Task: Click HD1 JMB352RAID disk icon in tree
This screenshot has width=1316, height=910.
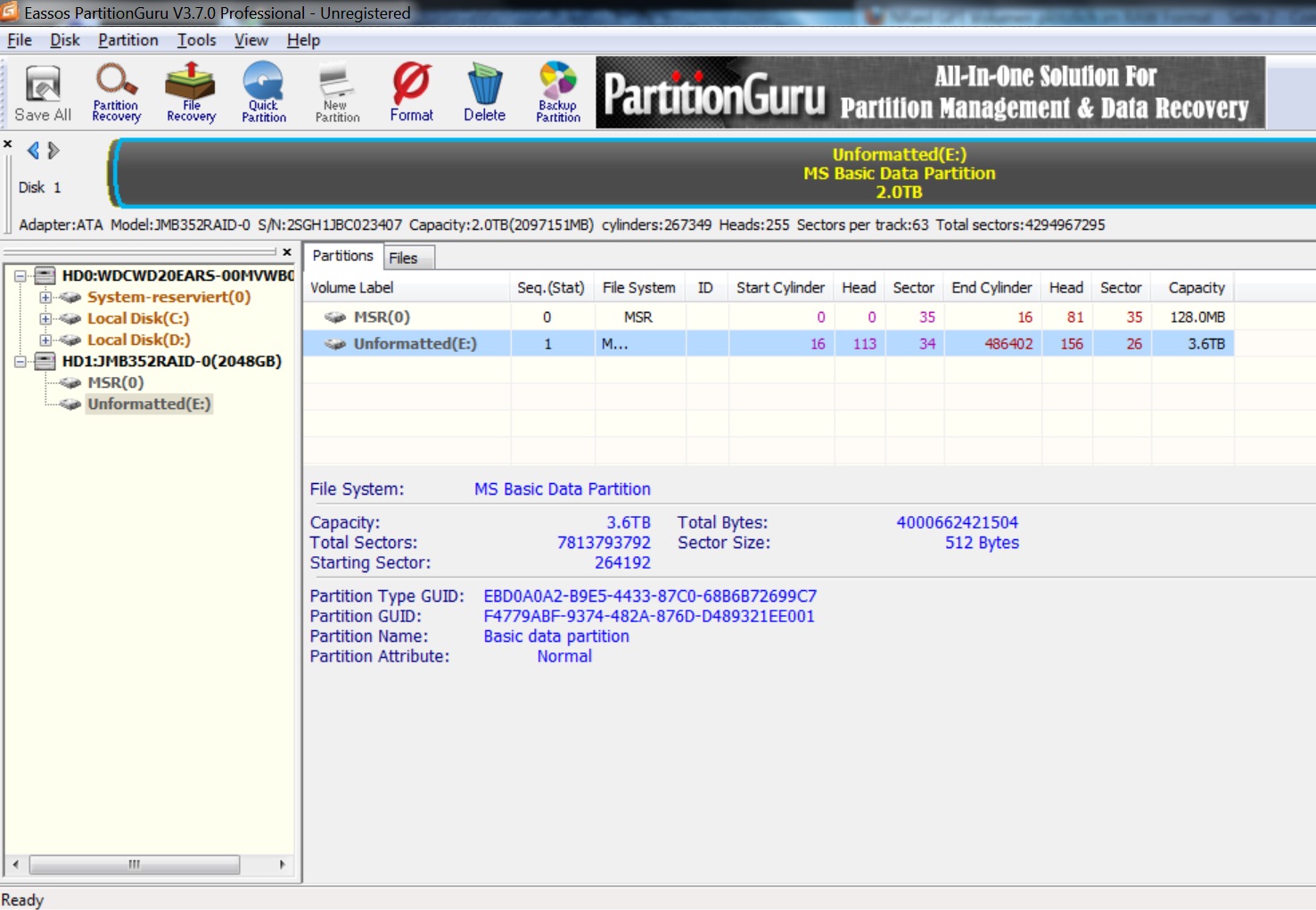Action: (45, 361)
